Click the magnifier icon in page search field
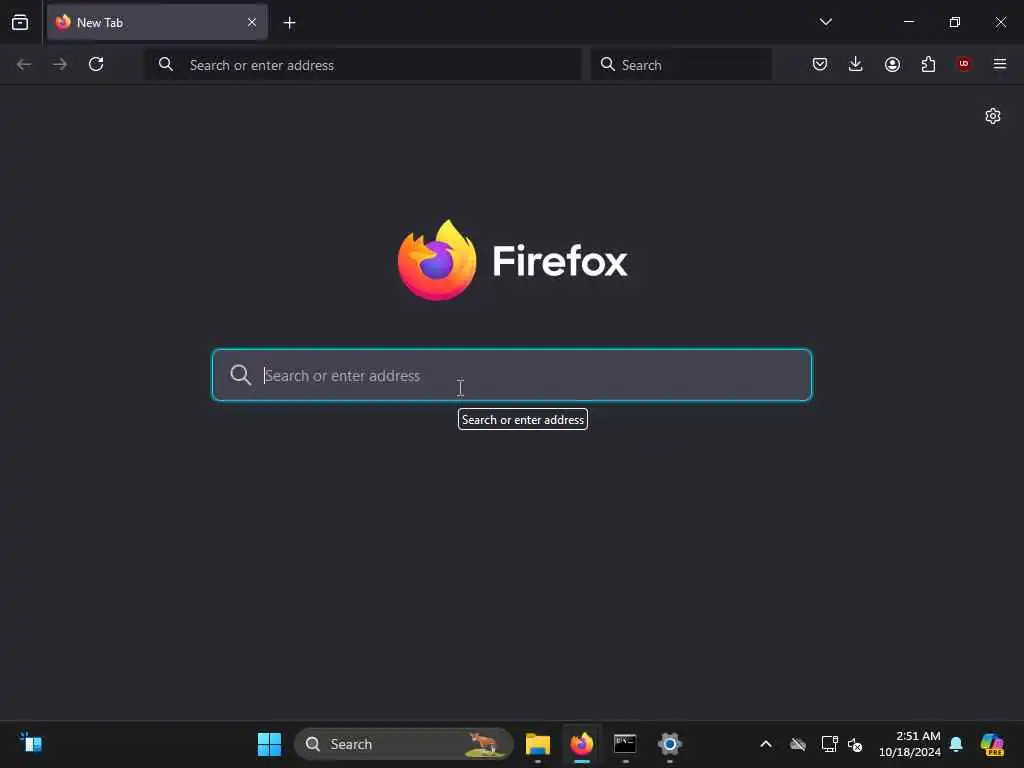Image resolution: width=1024 pixels, height=768 pixels. pos(240,375)
